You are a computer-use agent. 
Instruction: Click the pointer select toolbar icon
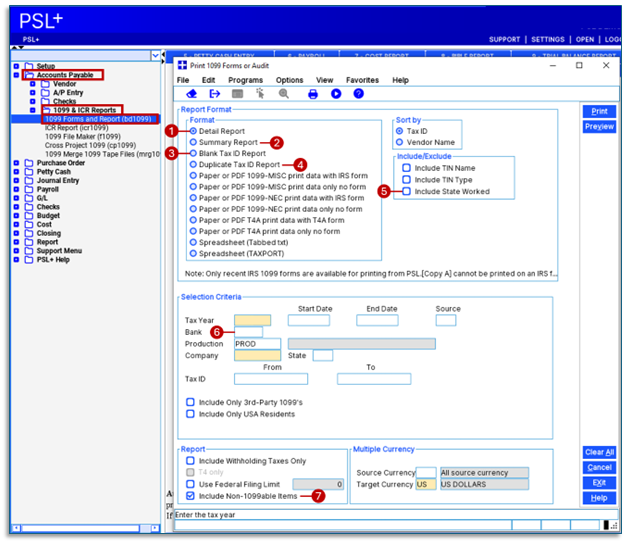tap(260, 94)
